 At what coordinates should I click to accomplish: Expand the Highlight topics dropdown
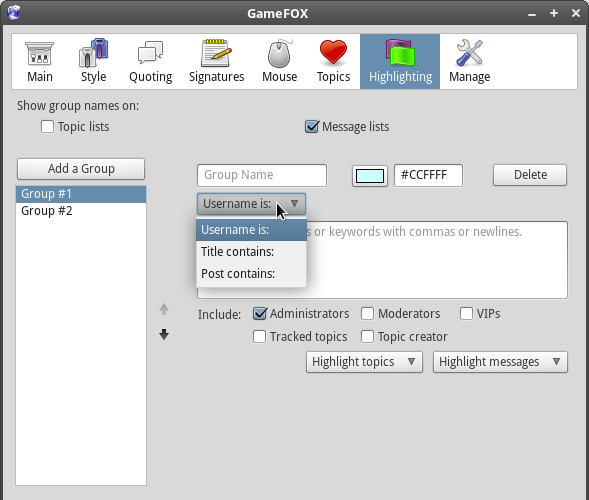(x=364, y=362)
